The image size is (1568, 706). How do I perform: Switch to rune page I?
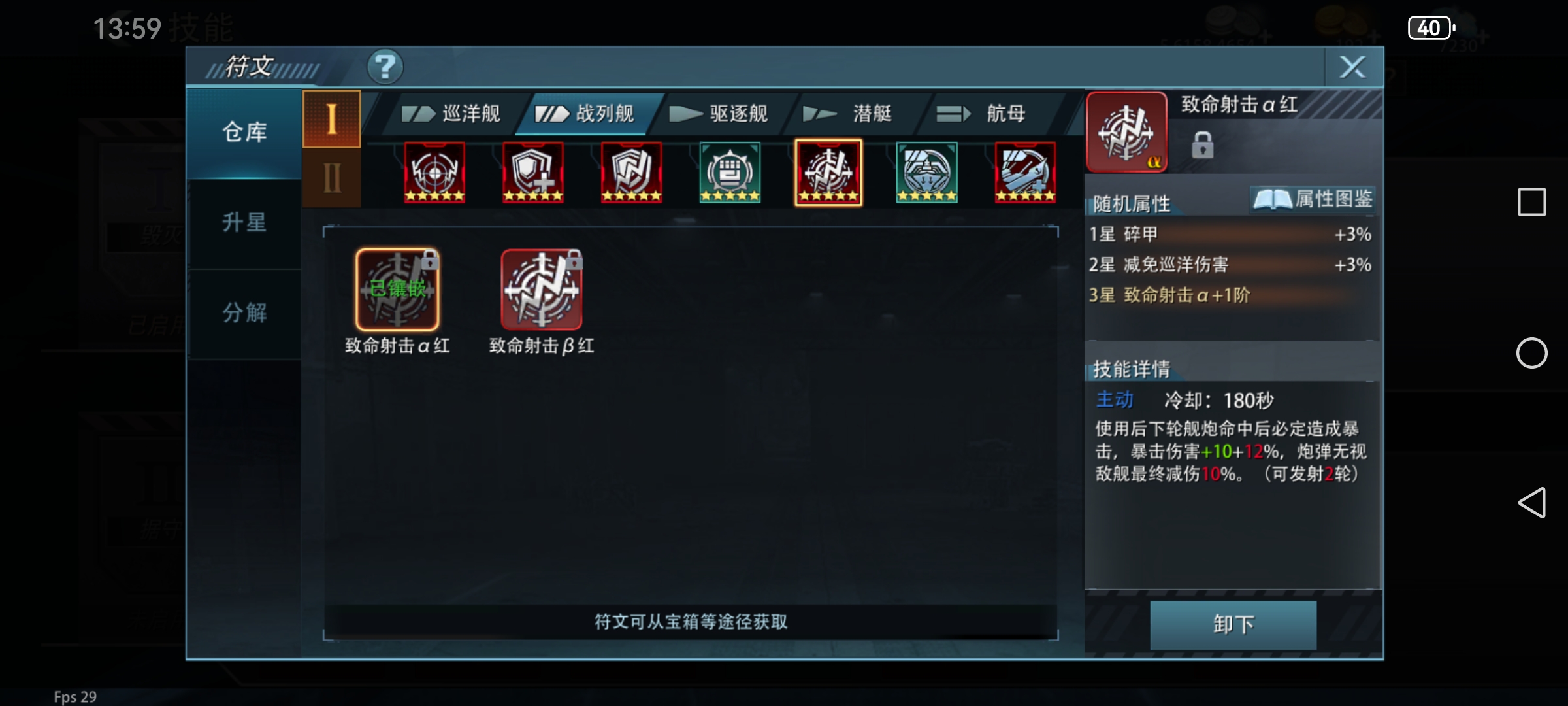[331, 119]
